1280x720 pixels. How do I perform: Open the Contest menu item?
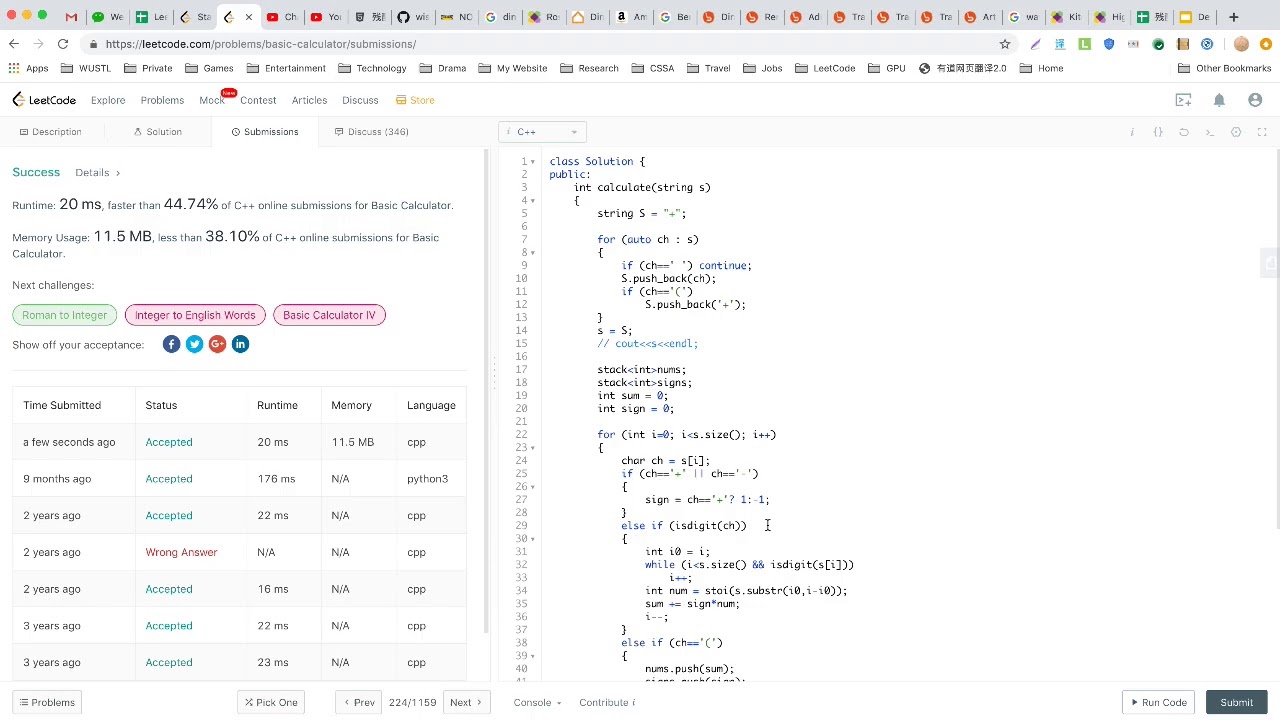[x=258, y=100]
